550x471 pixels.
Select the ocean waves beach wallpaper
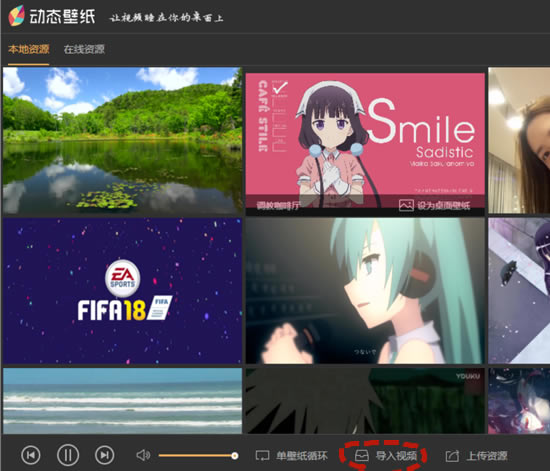(x=122, y=401)
